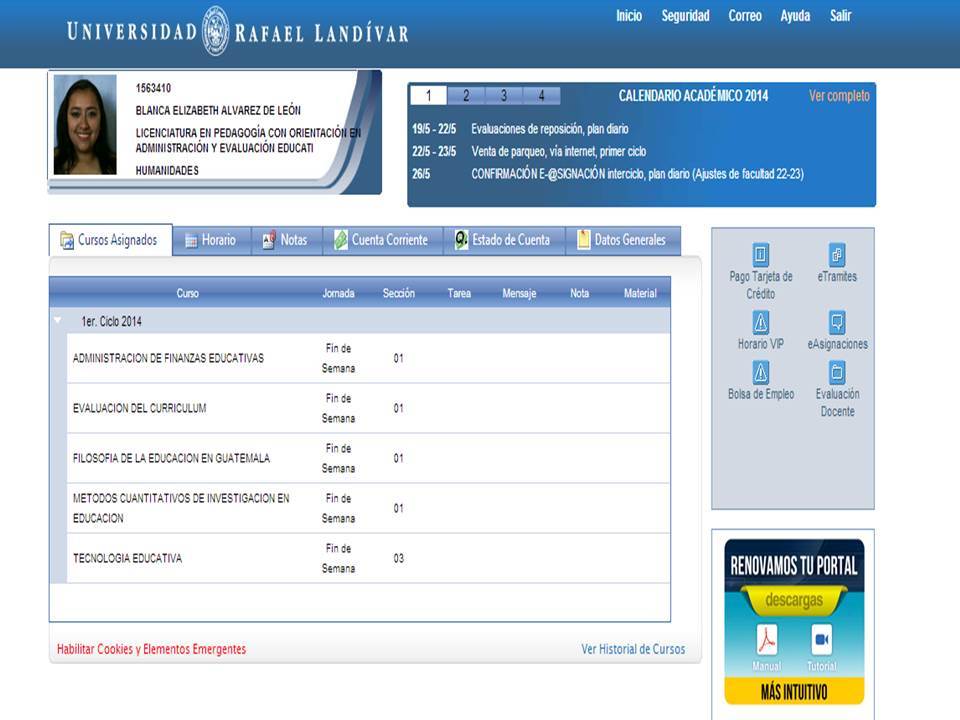Click the Horario tab calendar icon

191,241
